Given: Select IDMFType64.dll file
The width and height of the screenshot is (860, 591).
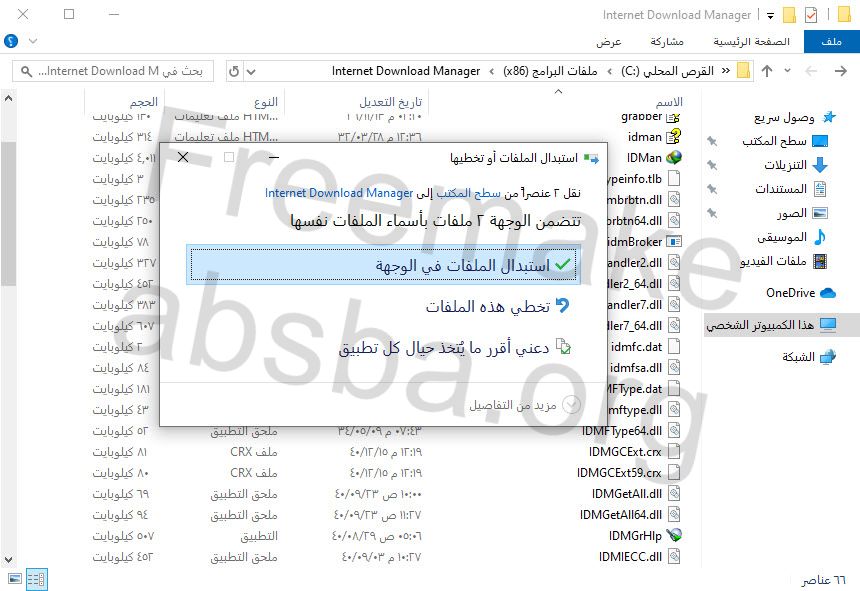Looking at the screenshot, I should pyautogui.click(x=631, y=431).
